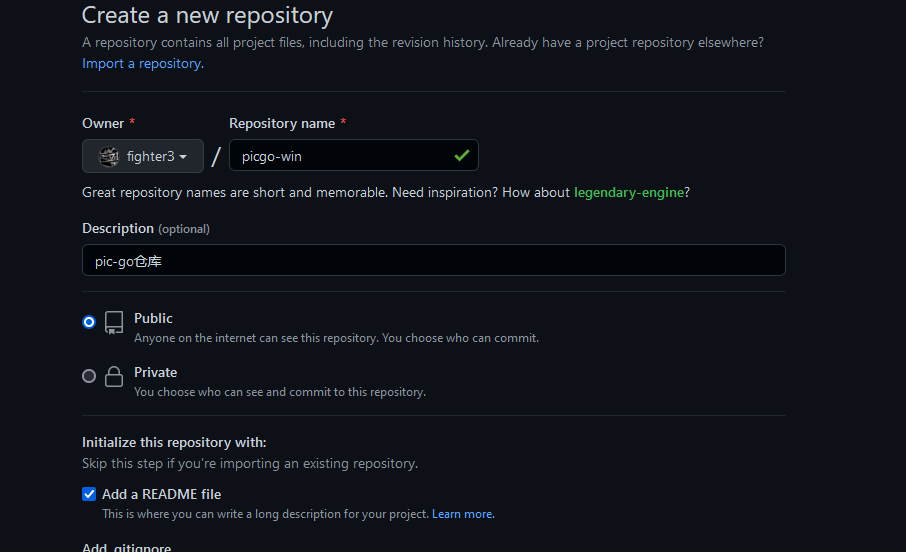The width and height of the screenshot is (906, 552).
Task: Click the Owner field label
Action: pyautogui.click(x=103, y=123)
